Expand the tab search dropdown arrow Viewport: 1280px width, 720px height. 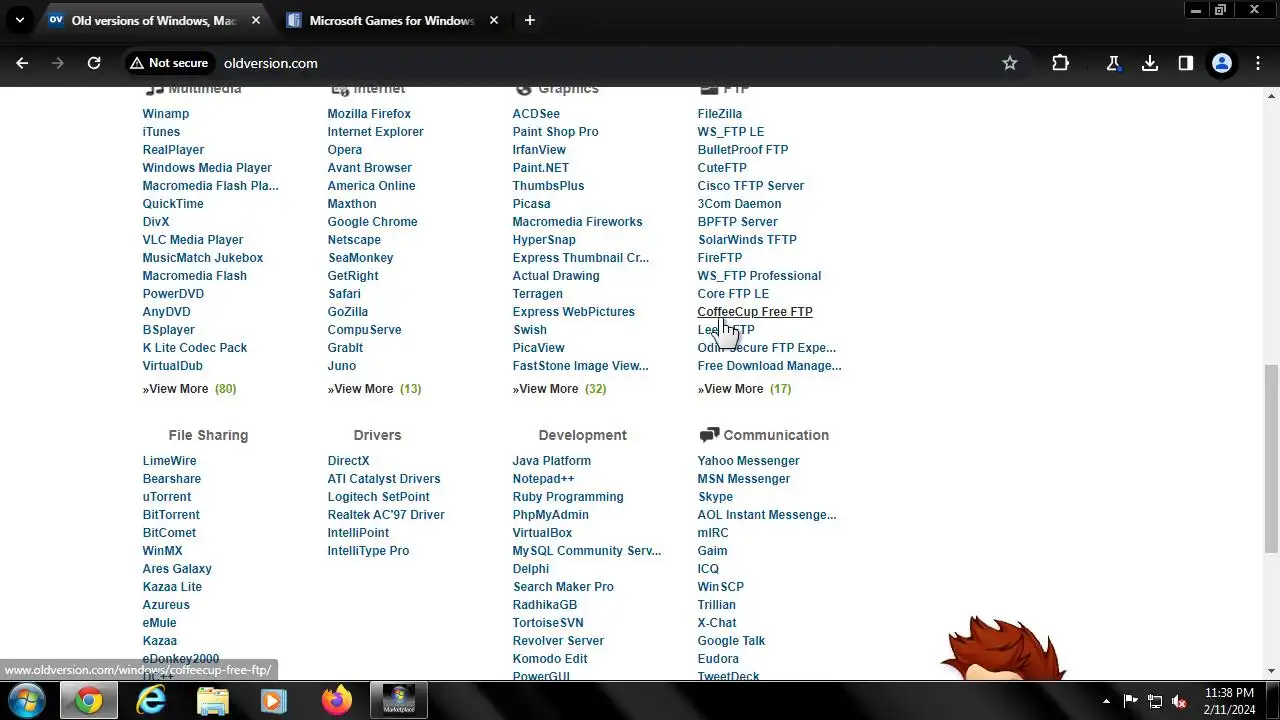[19, 20]
